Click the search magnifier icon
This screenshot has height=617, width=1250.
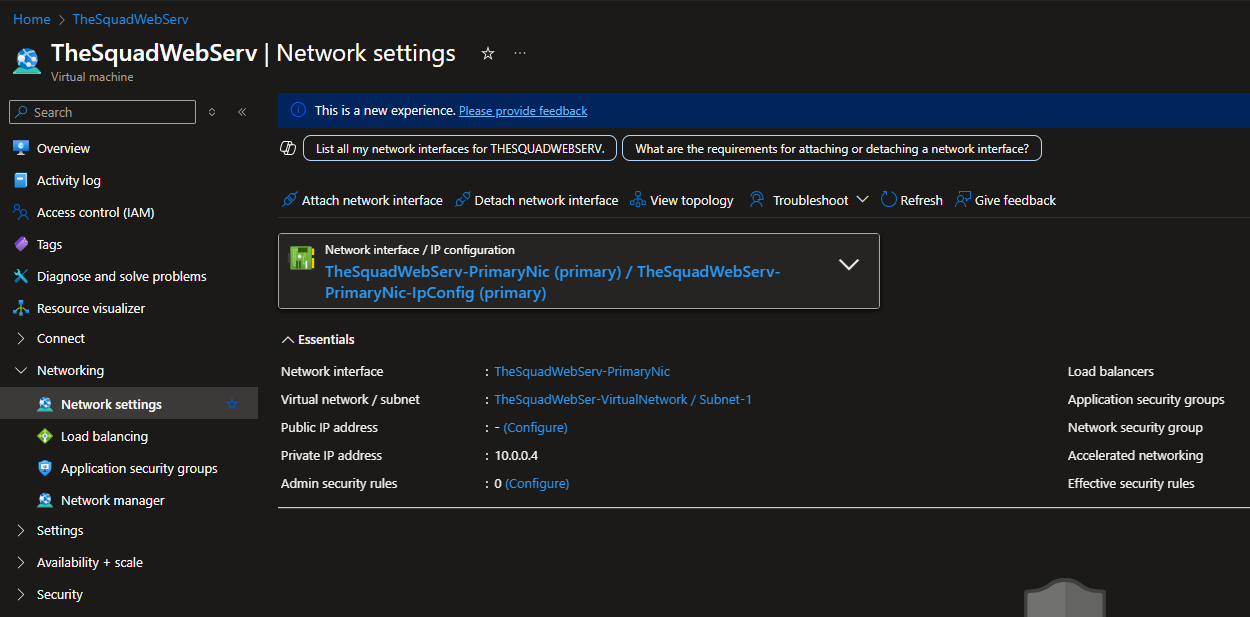click(21, 112)
